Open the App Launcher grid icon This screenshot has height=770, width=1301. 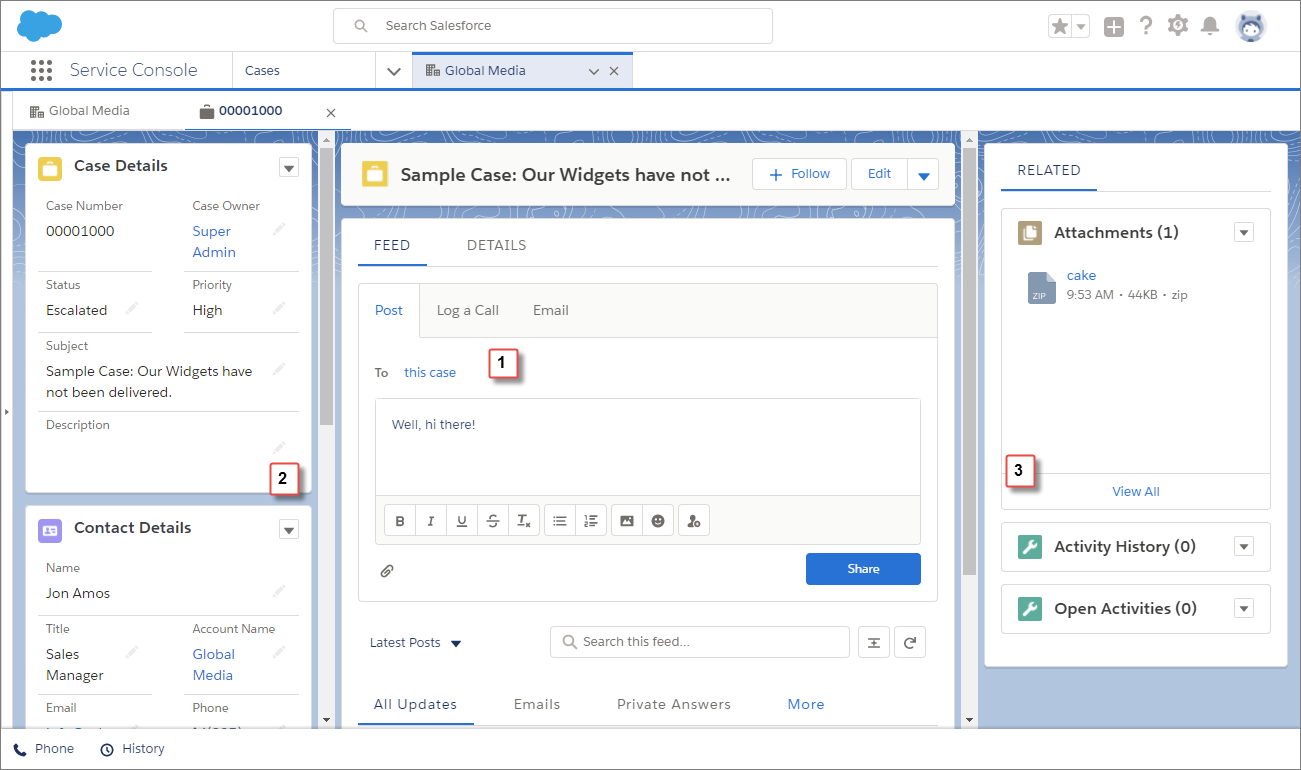point(41,70)
